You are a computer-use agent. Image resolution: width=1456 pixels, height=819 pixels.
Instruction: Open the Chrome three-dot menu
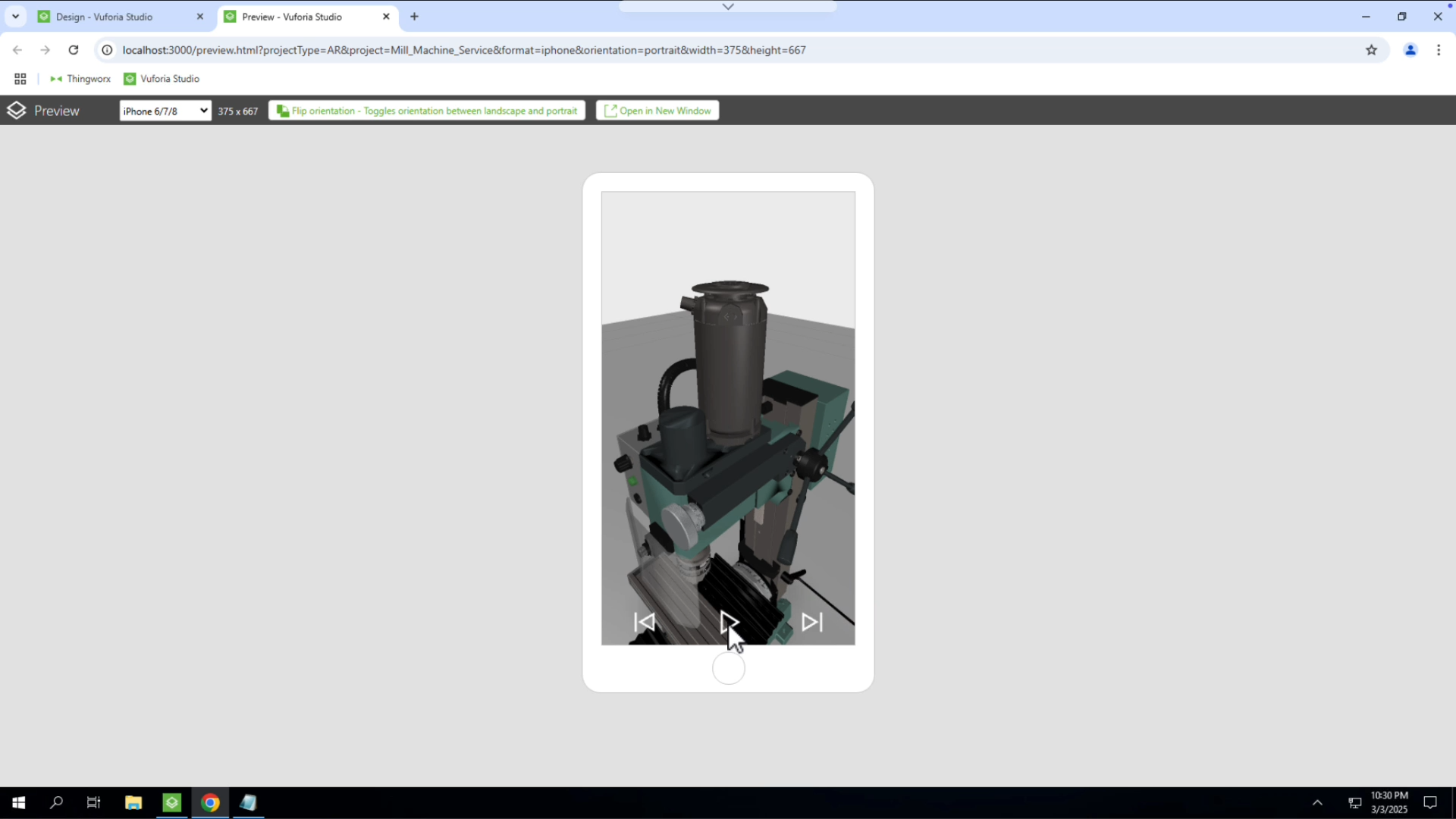tap(1439, 50)
